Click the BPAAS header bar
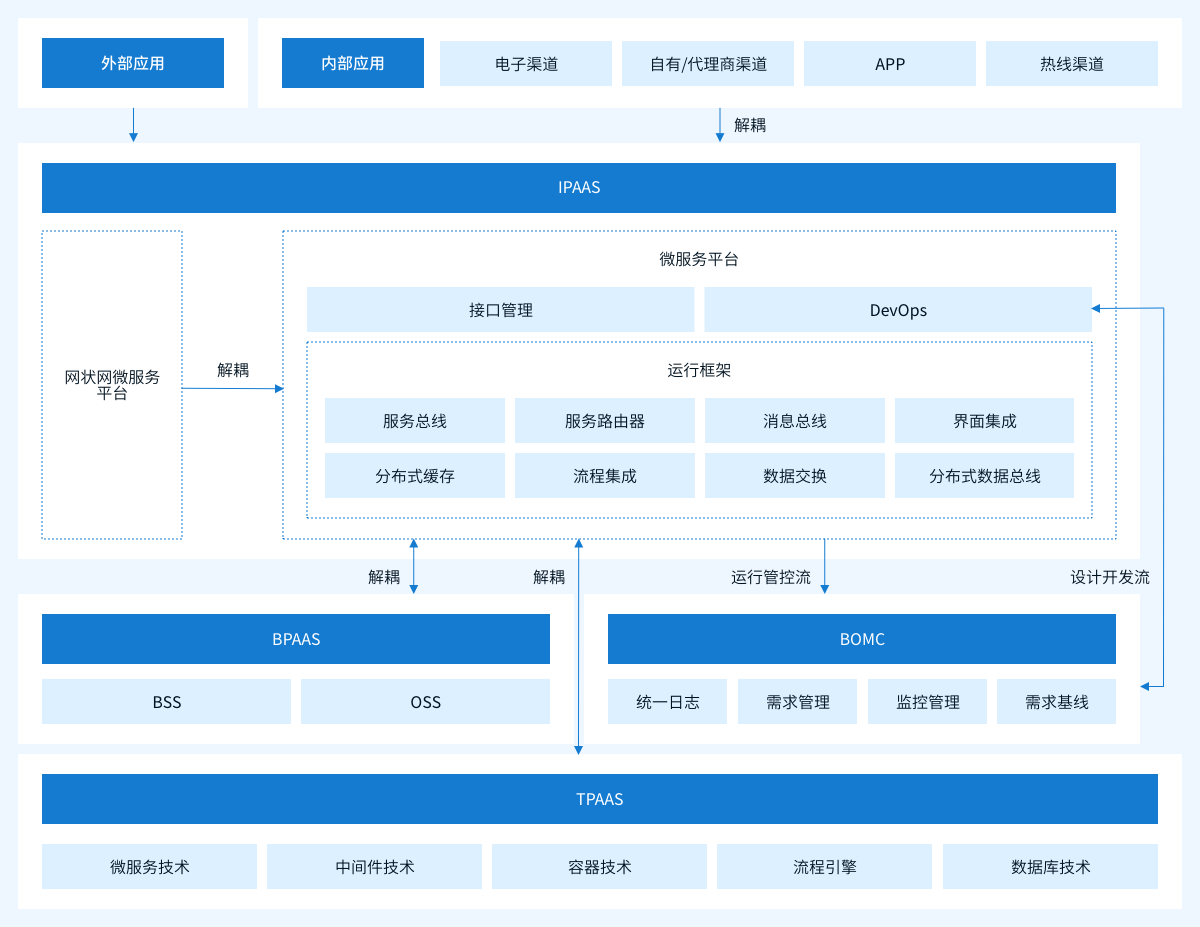This screenshot has height=927, width=1200. pyautogui.click(x=295, y=639)
